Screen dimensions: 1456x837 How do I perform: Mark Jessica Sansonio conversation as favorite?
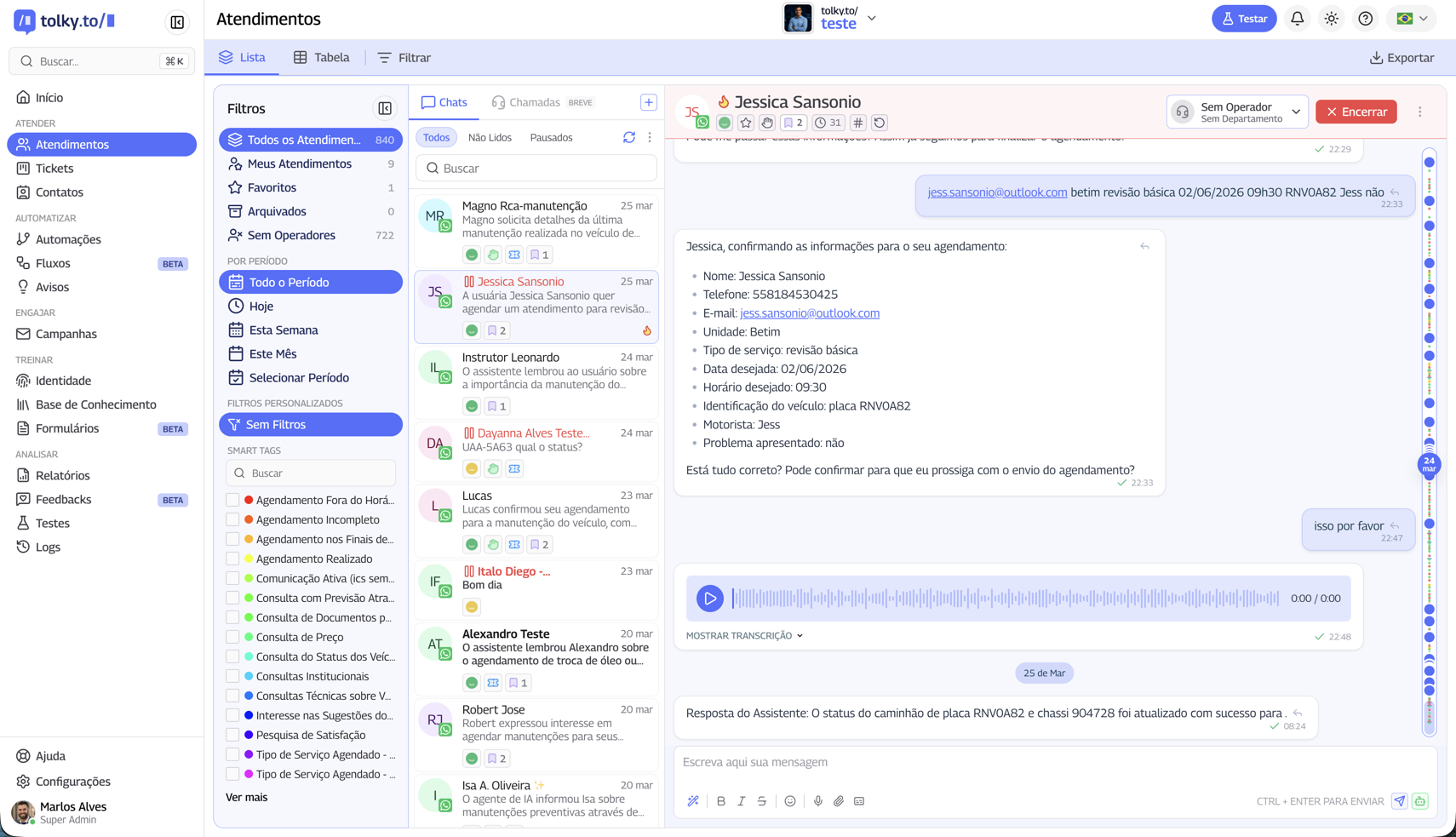click(746, 122)
